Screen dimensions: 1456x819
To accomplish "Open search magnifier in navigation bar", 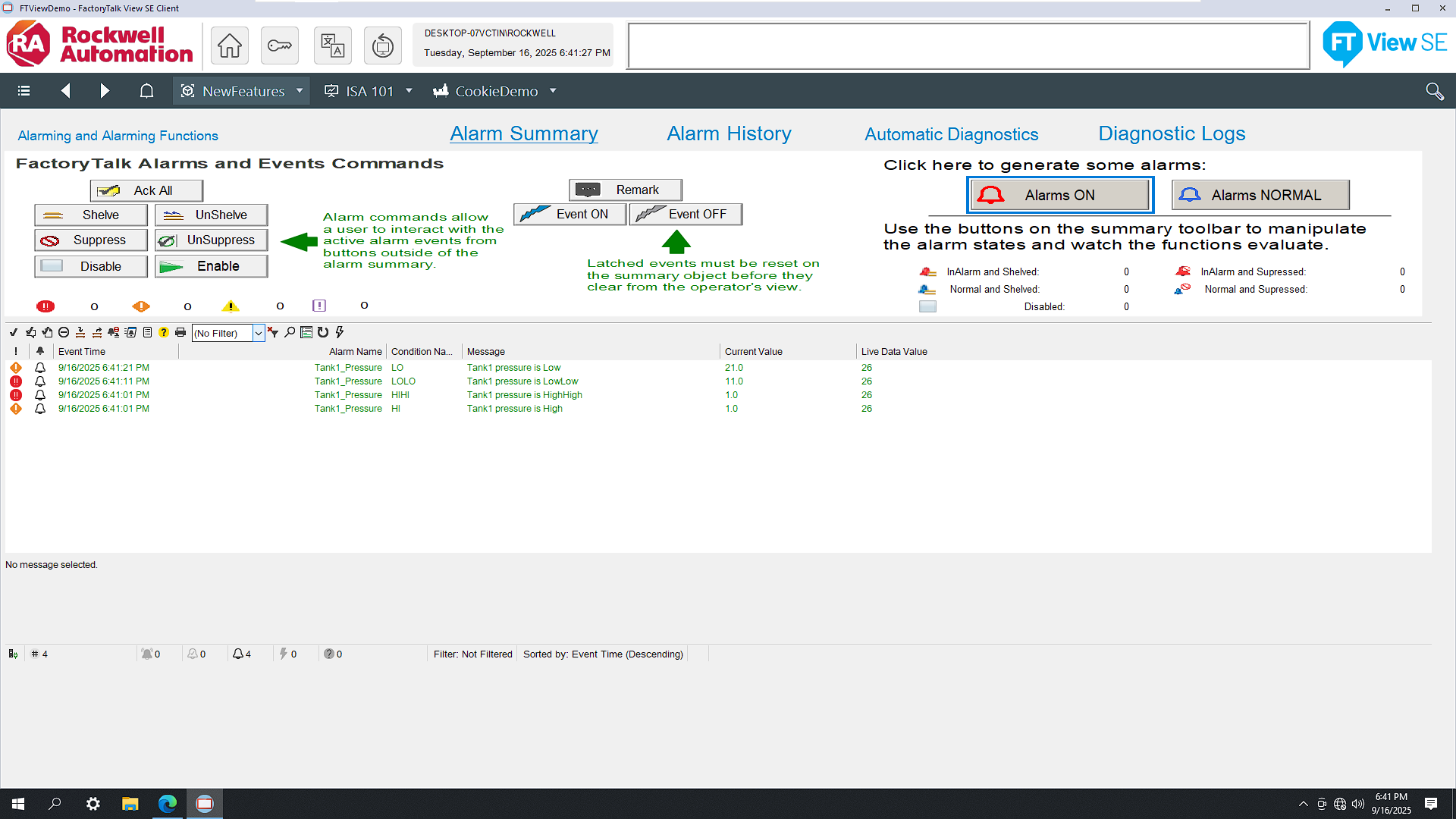I will [x=1434, y=91].
